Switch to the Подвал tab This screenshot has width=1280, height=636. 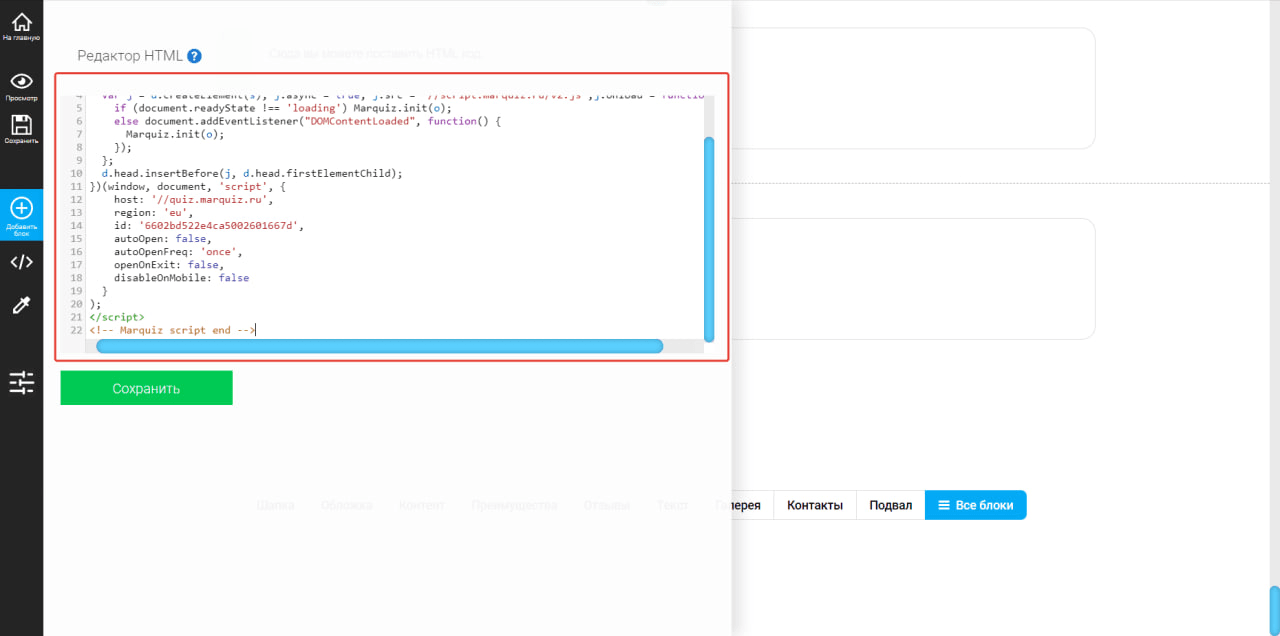[x=890, y=505]
